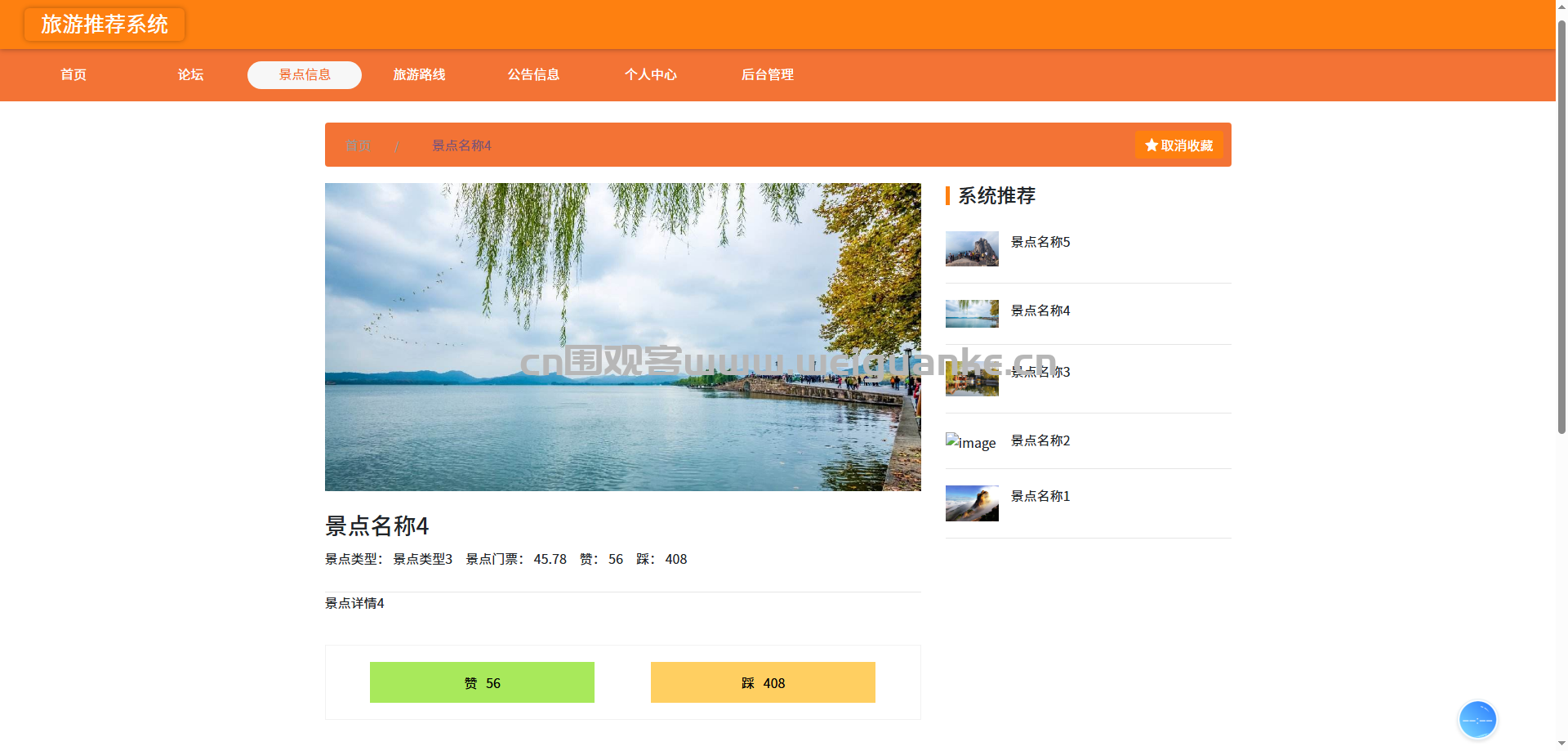Click the blue floating circle icon
Screen dimensions: 1568x751
click(x=1477, y=720)
